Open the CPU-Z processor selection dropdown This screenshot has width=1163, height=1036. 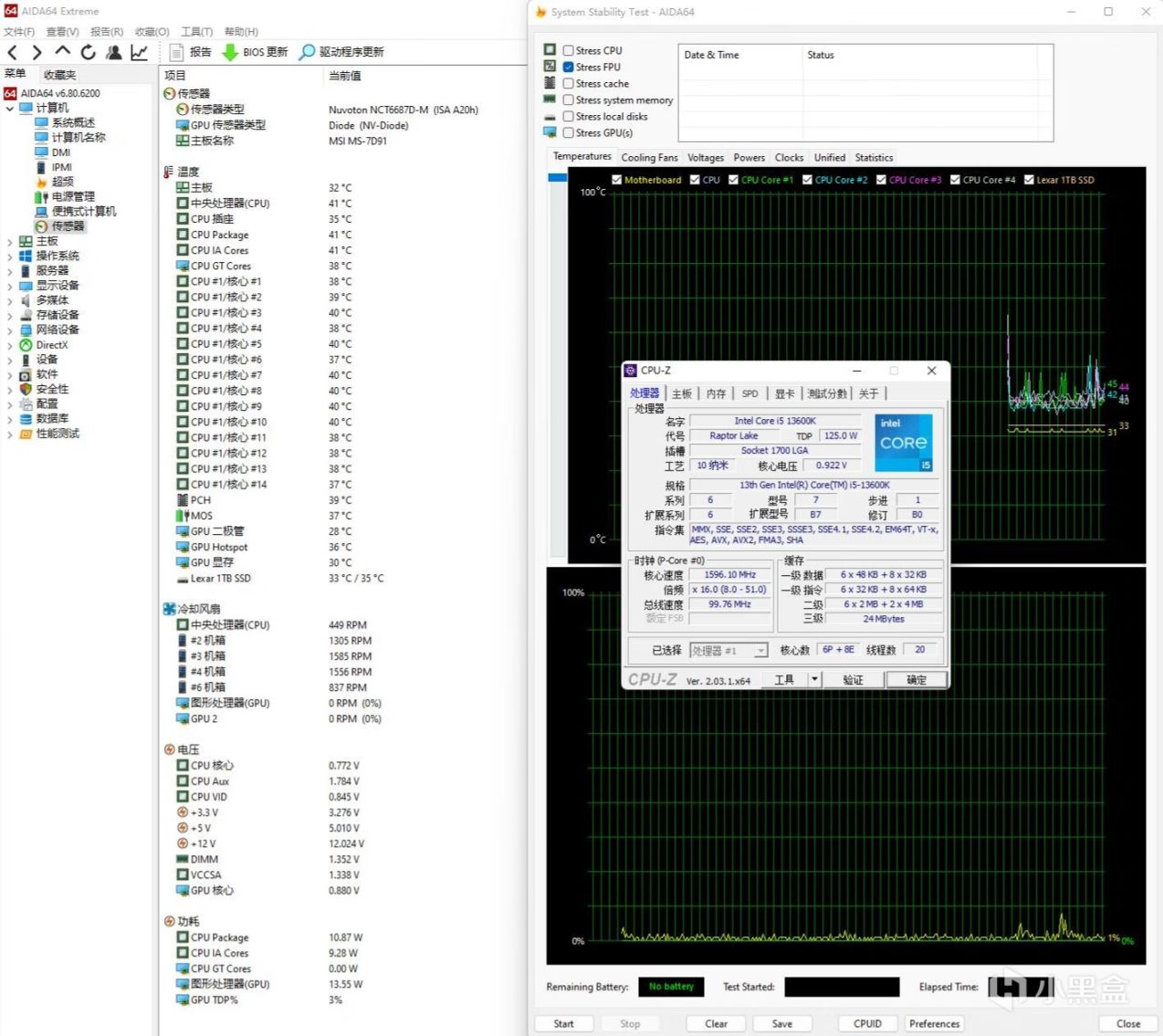[x=760, y=651]
